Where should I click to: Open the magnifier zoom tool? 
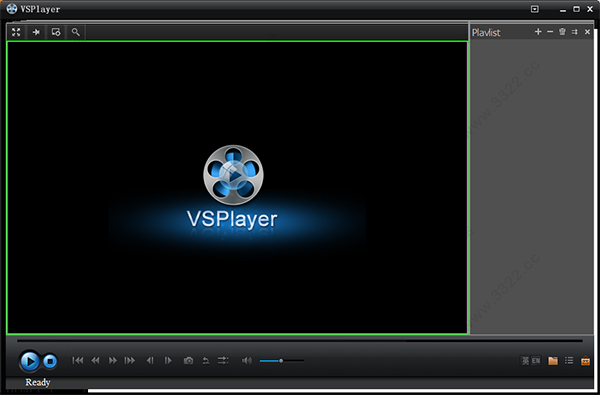(x=76, y=32)
